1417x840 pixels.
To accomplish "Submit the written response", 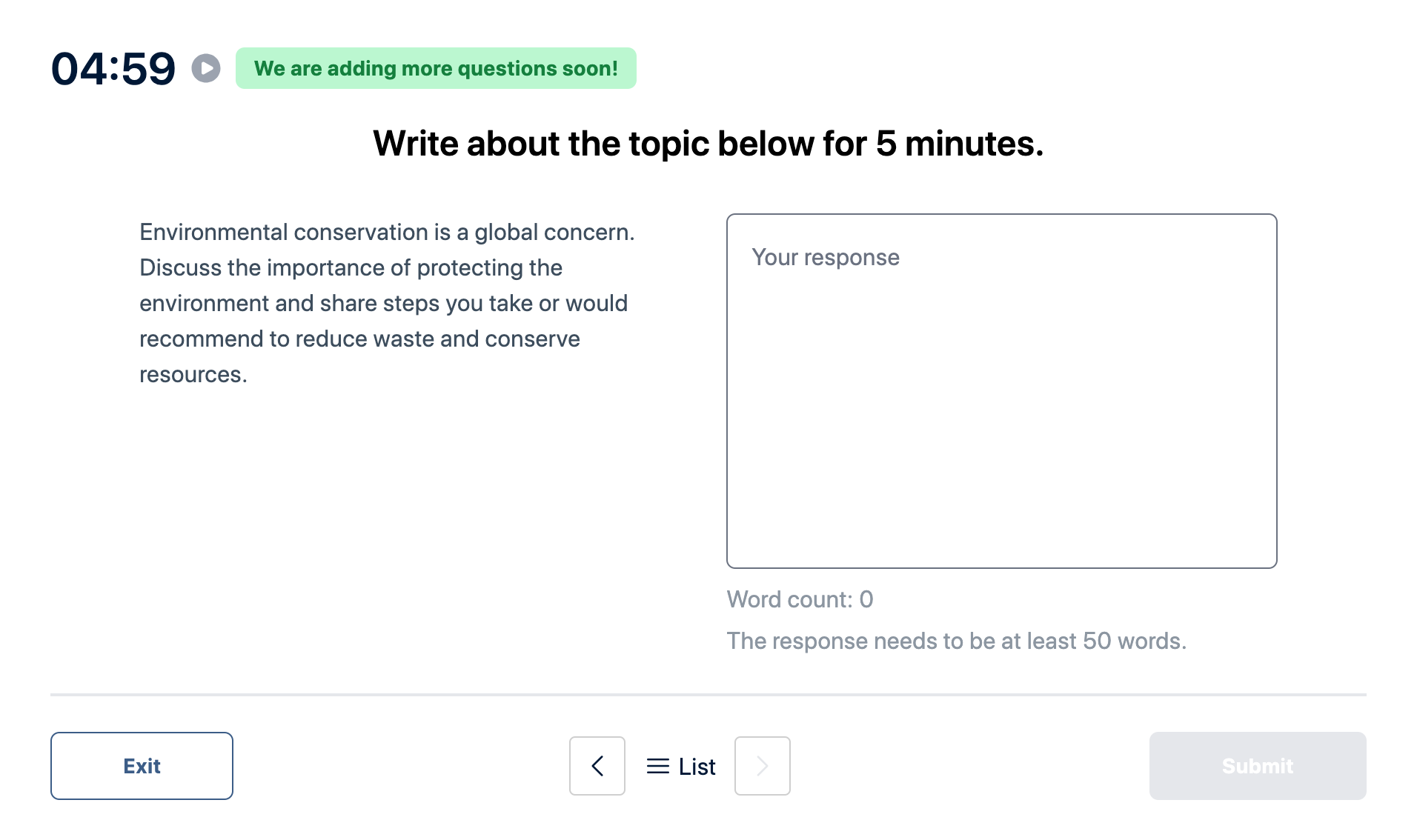I will [1258, 766].
